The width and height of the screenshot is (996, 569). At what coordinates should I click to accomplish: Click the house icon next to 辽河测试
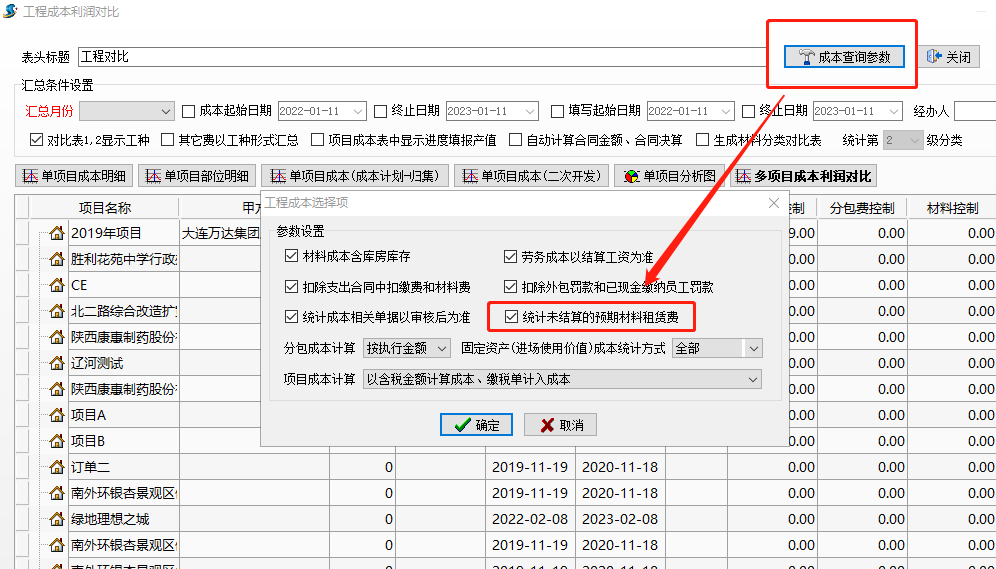click(x=57, y=363)
